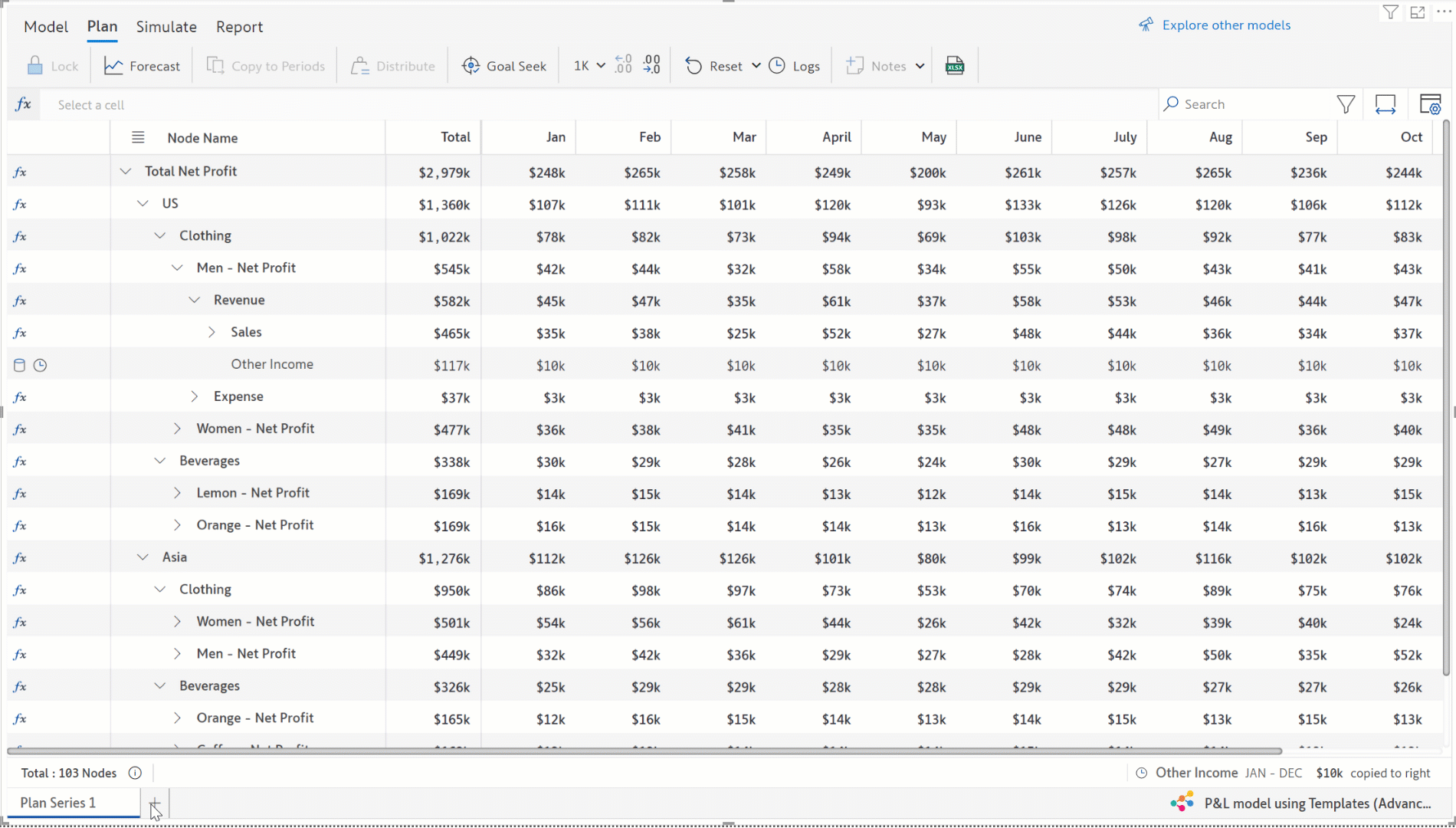Click the Export to Excel icon

tap(955, 66)
